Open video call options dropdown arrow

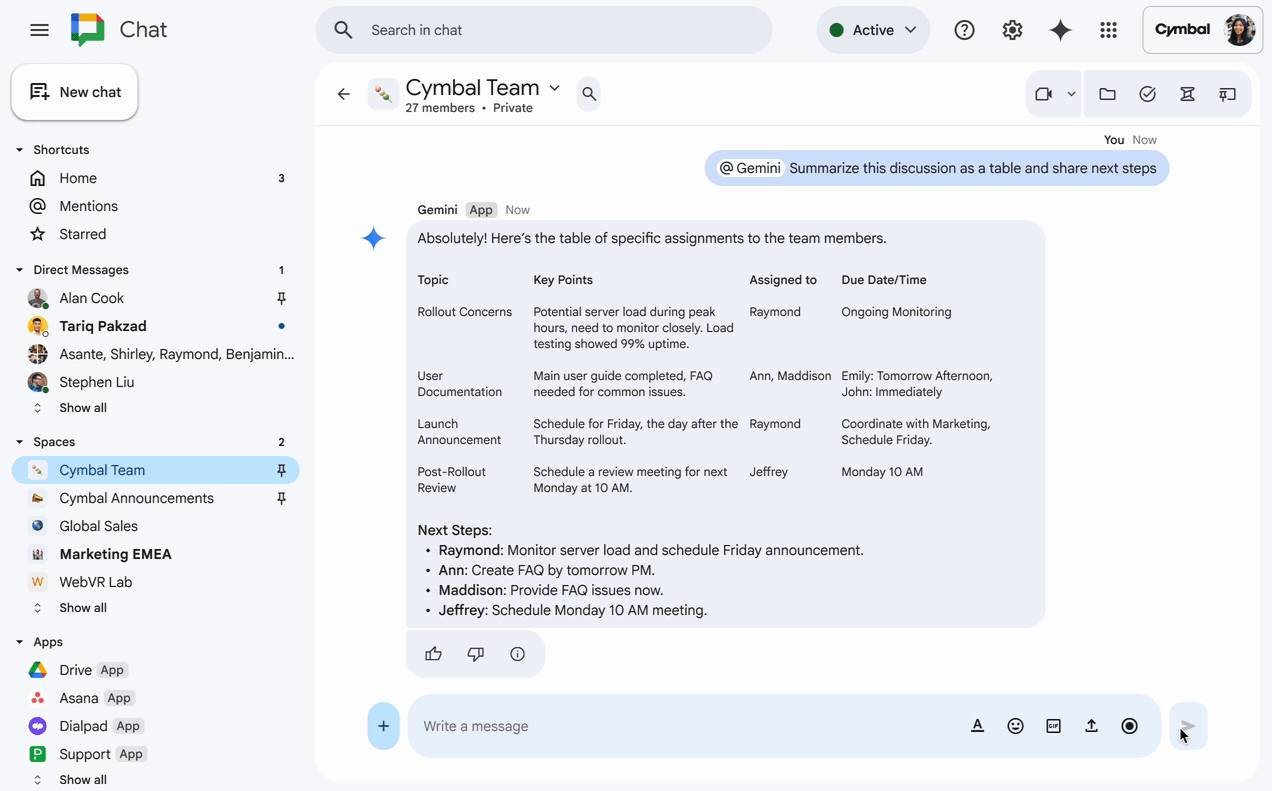[x=1071, y=94]
